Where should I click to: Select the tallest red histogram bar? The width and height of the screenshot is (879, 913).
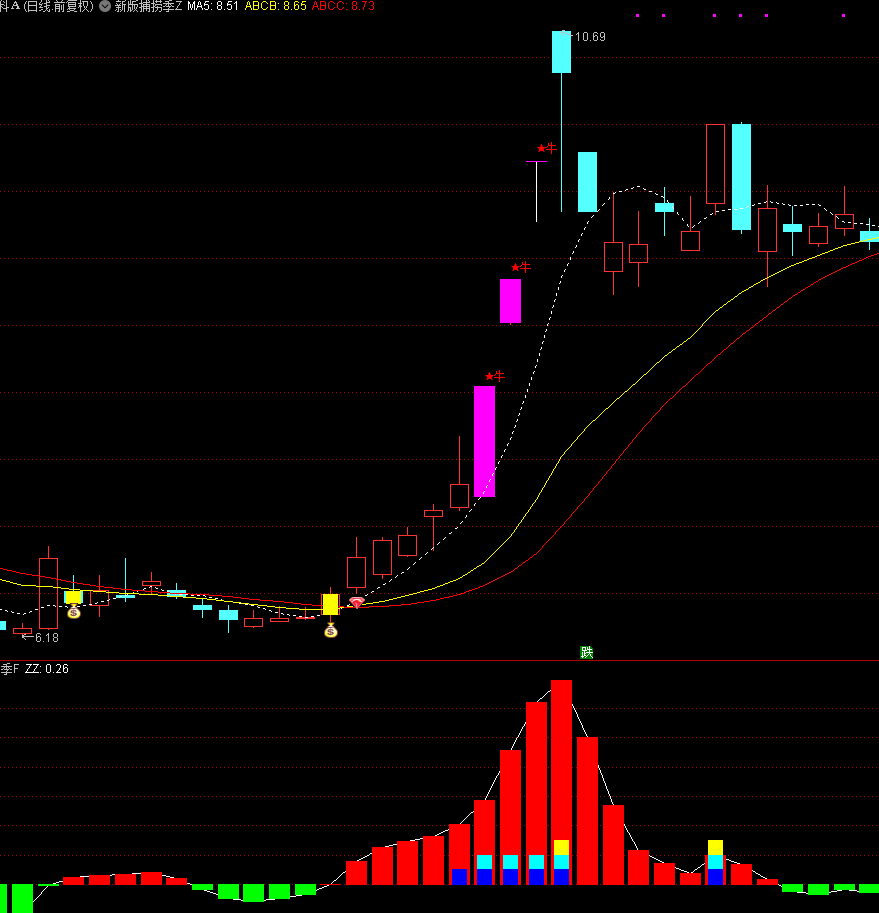click(561, 780)
